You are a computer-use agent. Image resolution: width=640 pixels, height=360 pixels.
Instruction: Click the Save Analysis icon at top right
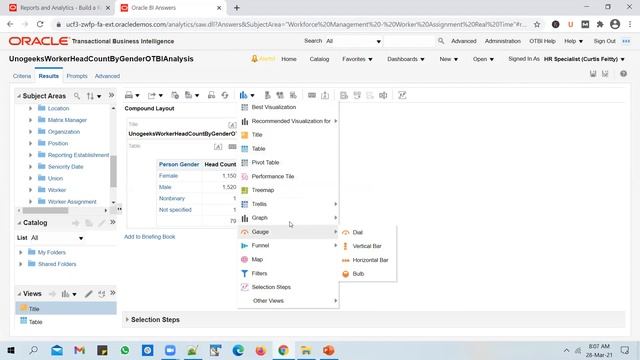(593, 74)
